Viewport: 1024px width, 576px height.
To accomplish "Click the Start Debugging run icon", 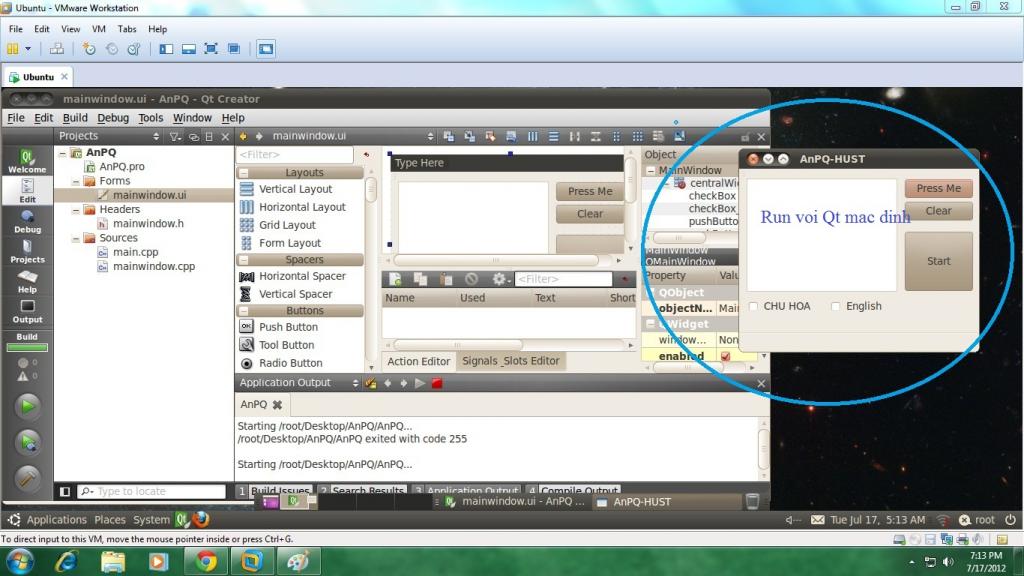I will 27,443.
